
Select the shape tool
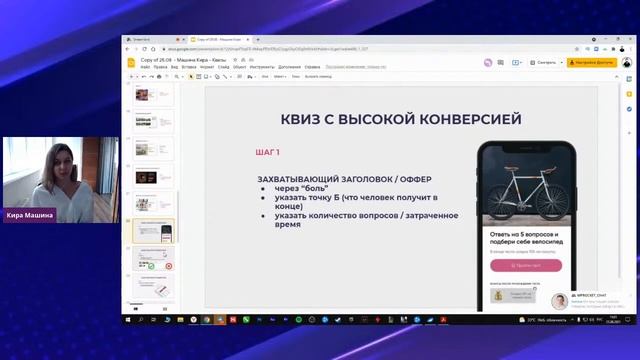(217, 77)
